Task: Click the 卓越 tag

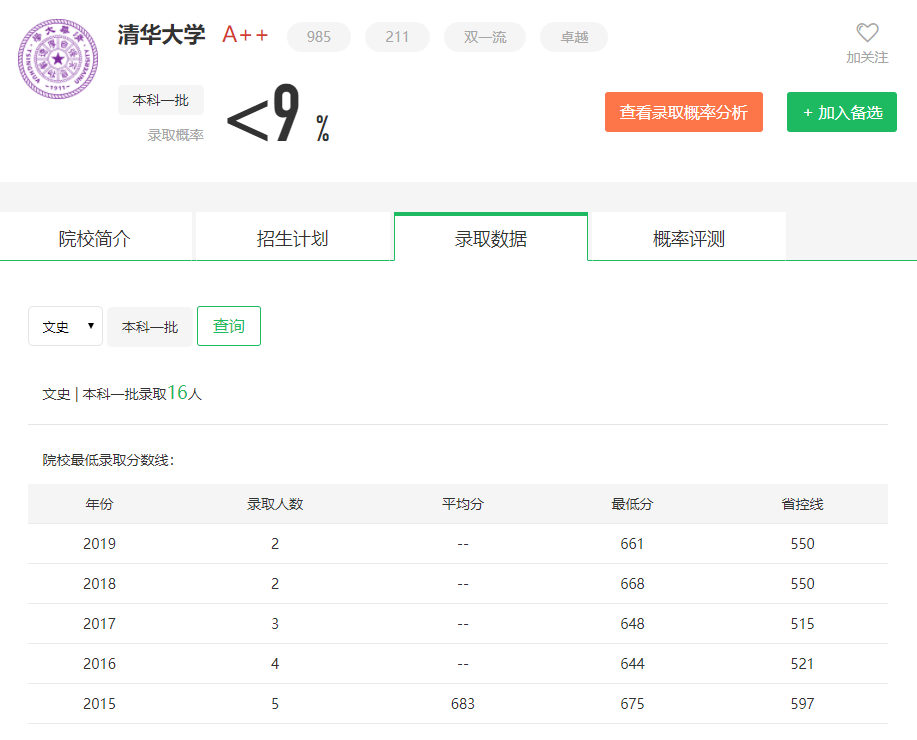Action: [574, 37]
